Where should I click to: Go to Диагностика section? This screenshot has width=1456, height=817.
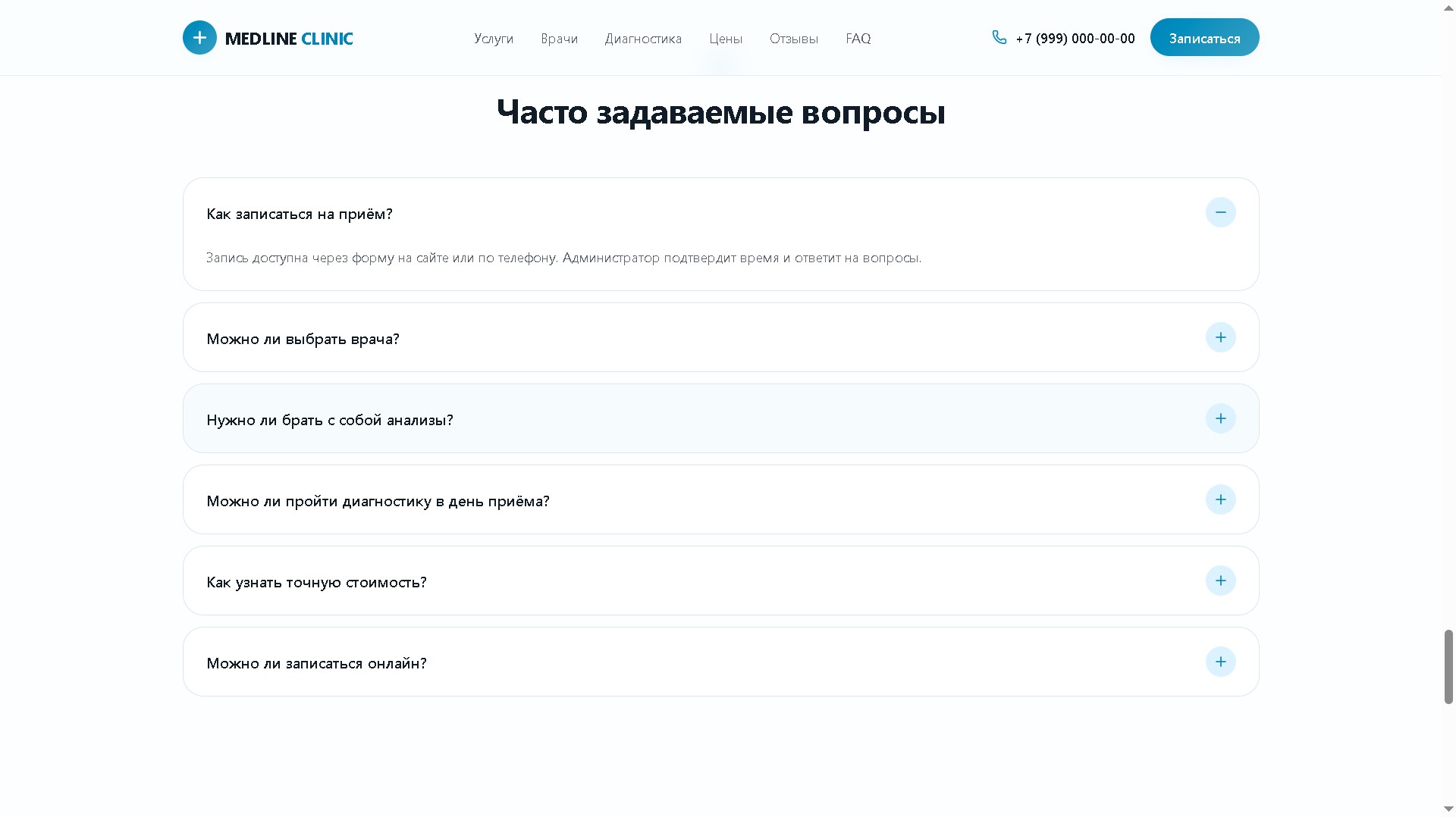[643, 39]
